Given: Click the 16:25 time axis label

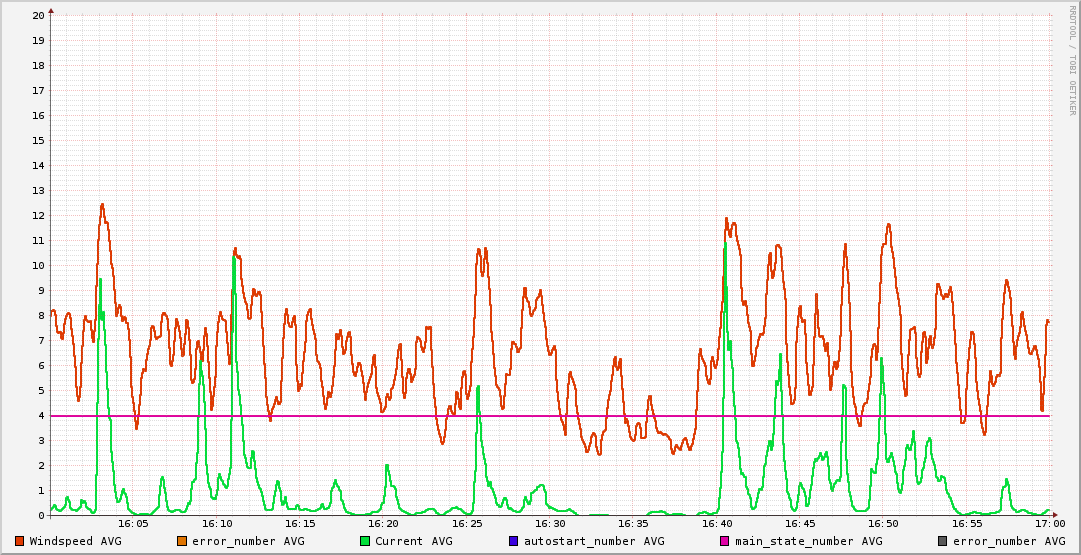Looking at the screenshot, I should pyautogui.click(x=467, y=523).
